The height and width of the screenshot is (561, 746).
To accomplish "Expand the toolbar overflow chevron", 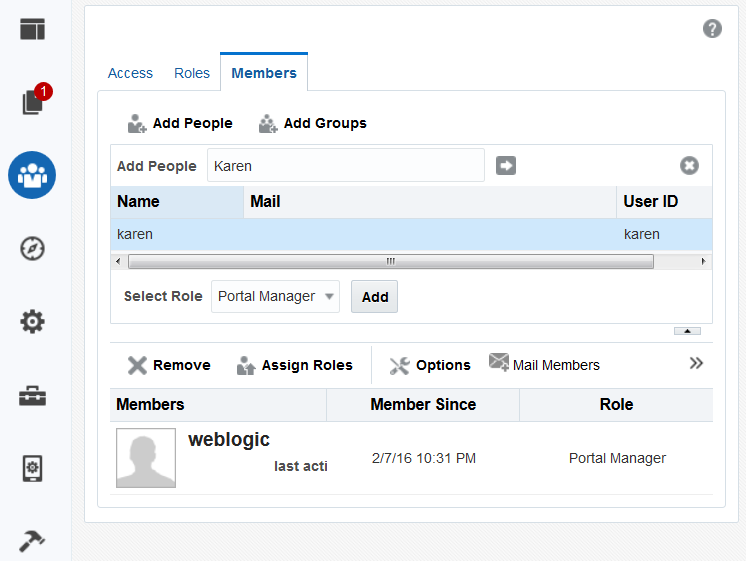I will [x=697, y=364].
